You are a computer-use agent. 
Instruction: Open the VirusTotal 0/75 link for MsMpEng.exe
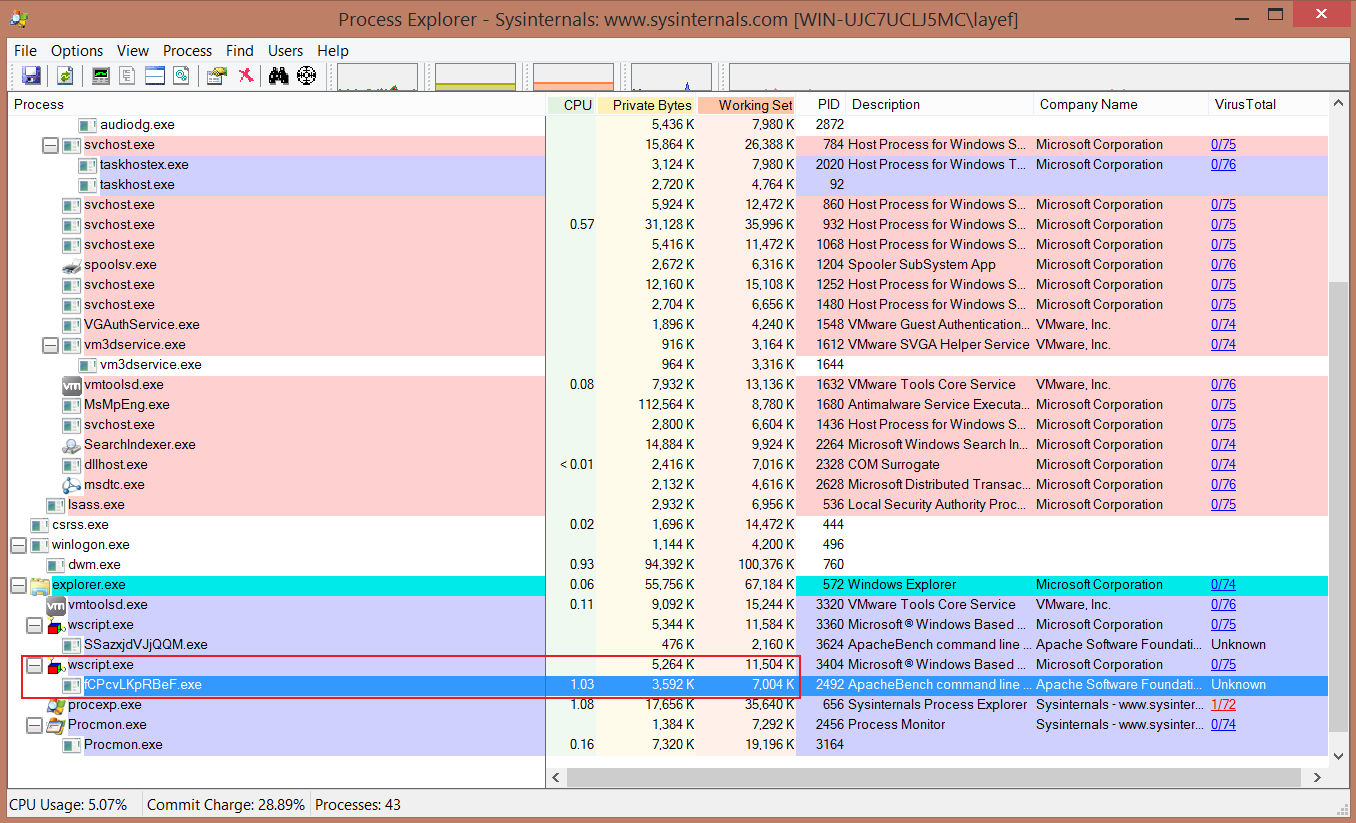(x=1224, y=405)
